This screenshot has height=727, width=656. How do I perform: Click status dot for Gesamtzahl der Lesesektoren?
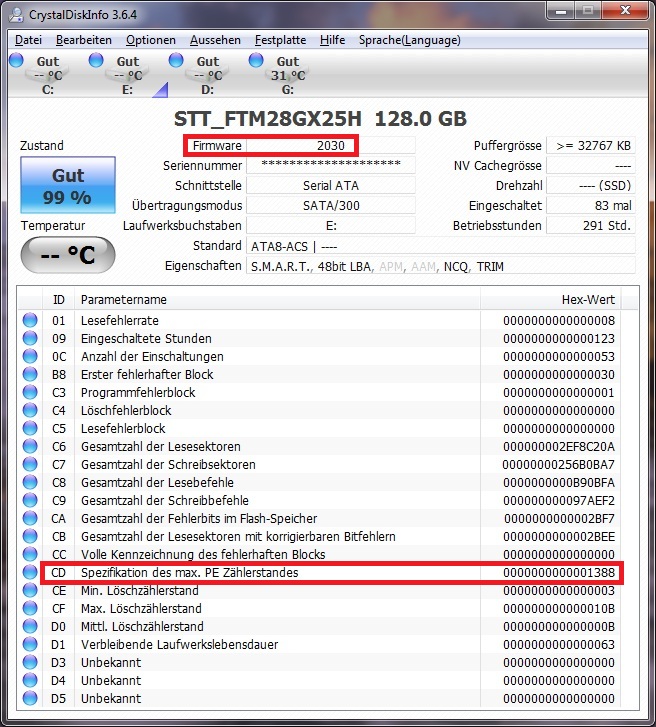pos(30,446)
